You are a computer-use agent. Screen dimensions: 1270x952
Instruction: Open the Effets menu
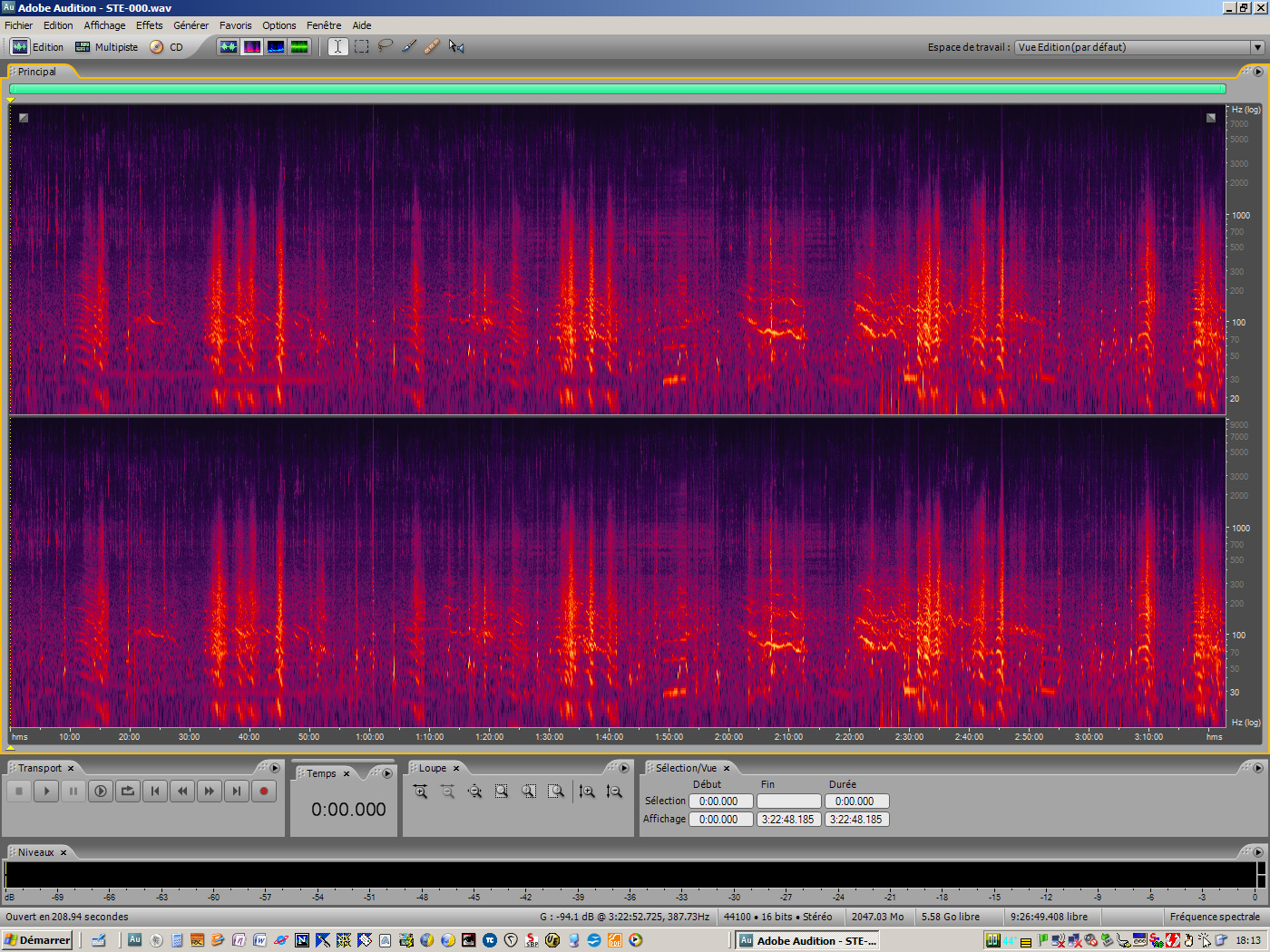(150, 25)
